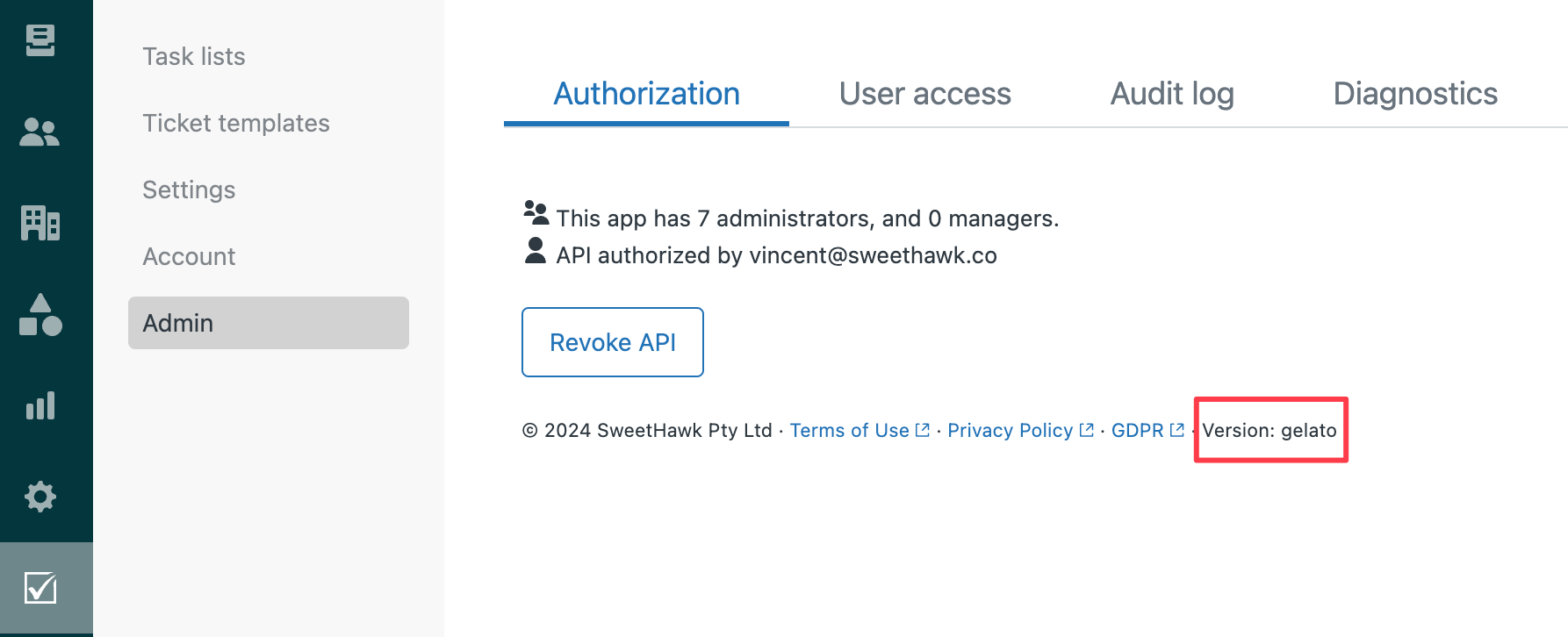
Task: Switch to the User access tab
Action: [x=924, y=94]
